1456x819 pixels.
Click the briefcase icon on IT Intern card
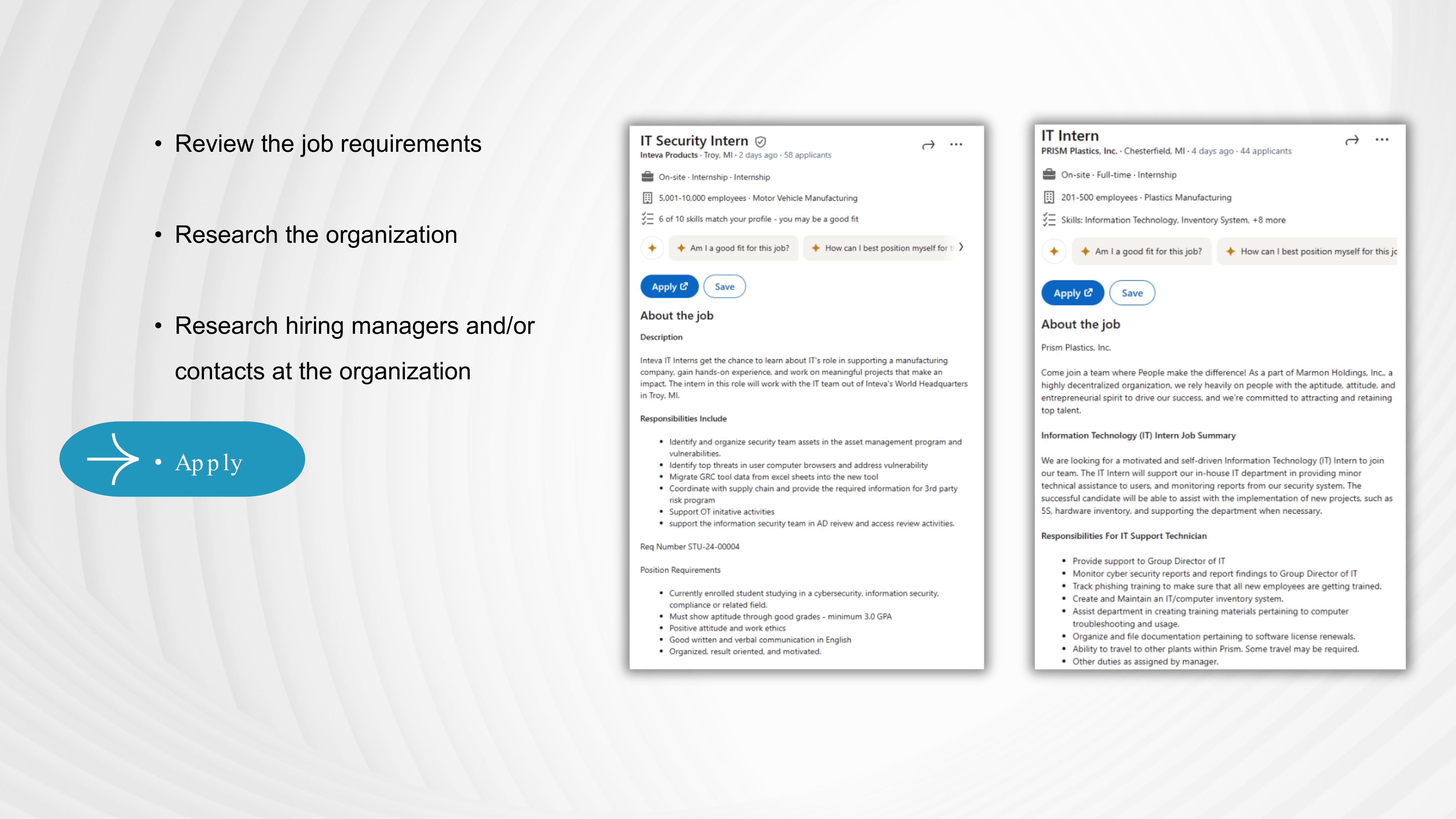tap(1049, 175)
